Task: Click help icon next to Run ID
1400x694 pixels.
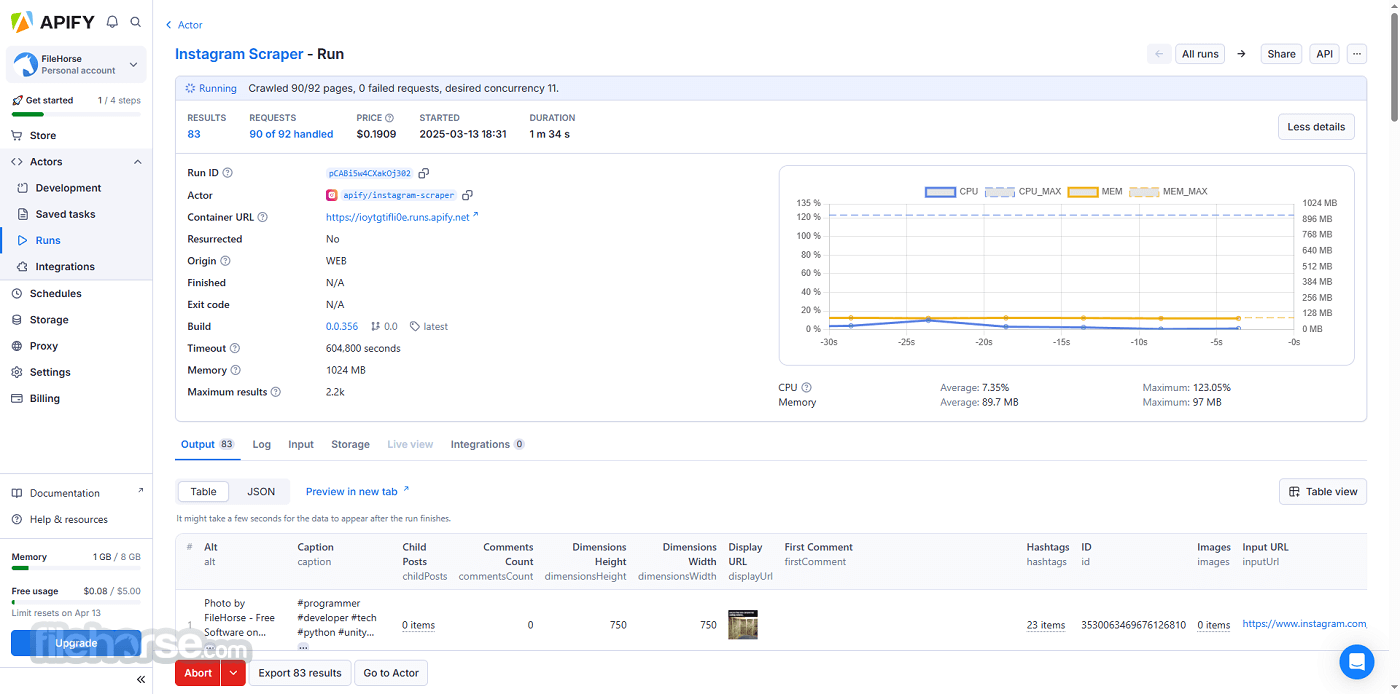Action: 227,173
